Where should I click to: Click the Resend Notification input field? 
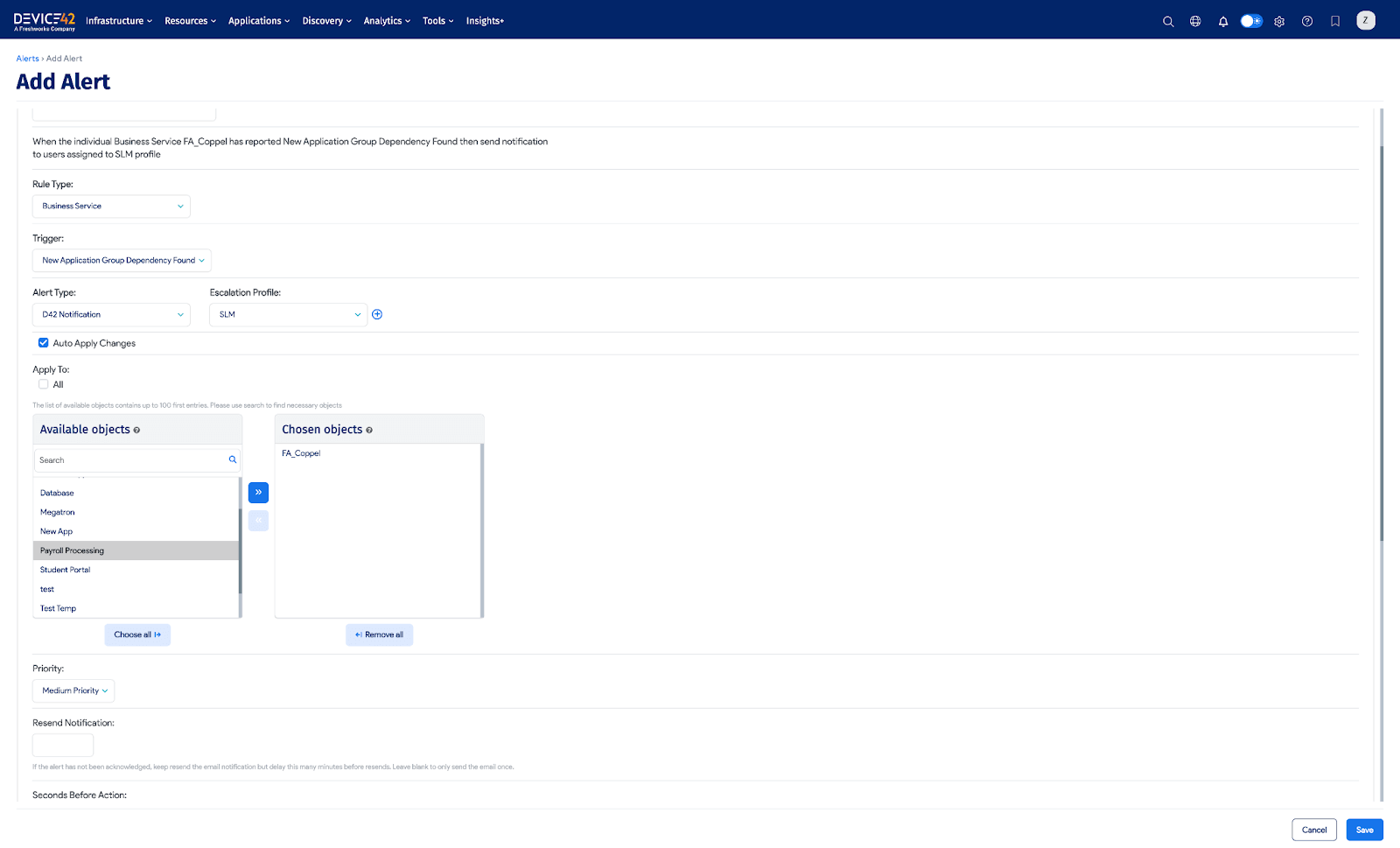tap(63, 745)
